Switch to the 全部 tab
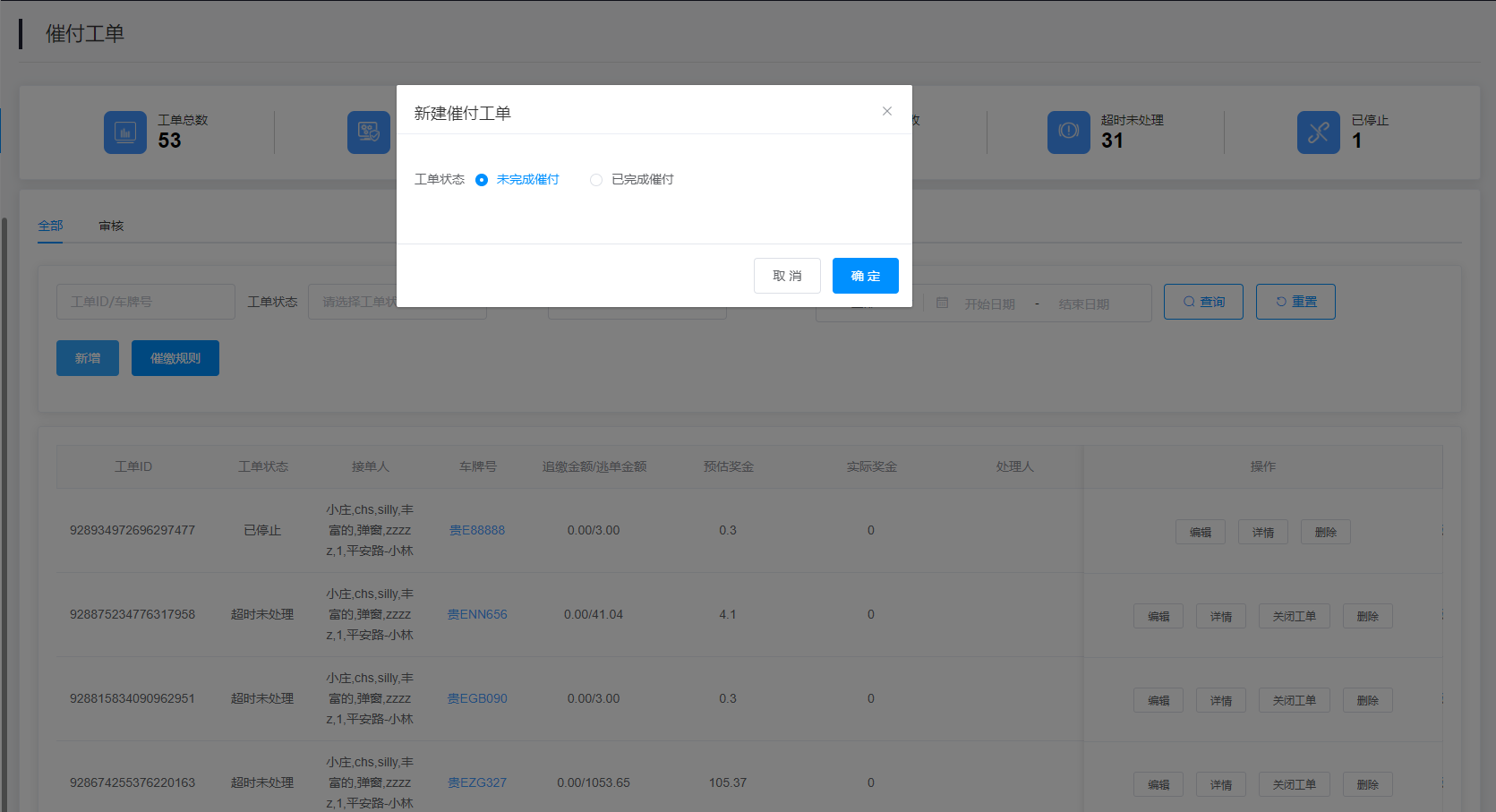This screenshot has width=1496, height=812. (x=50, y=226)
